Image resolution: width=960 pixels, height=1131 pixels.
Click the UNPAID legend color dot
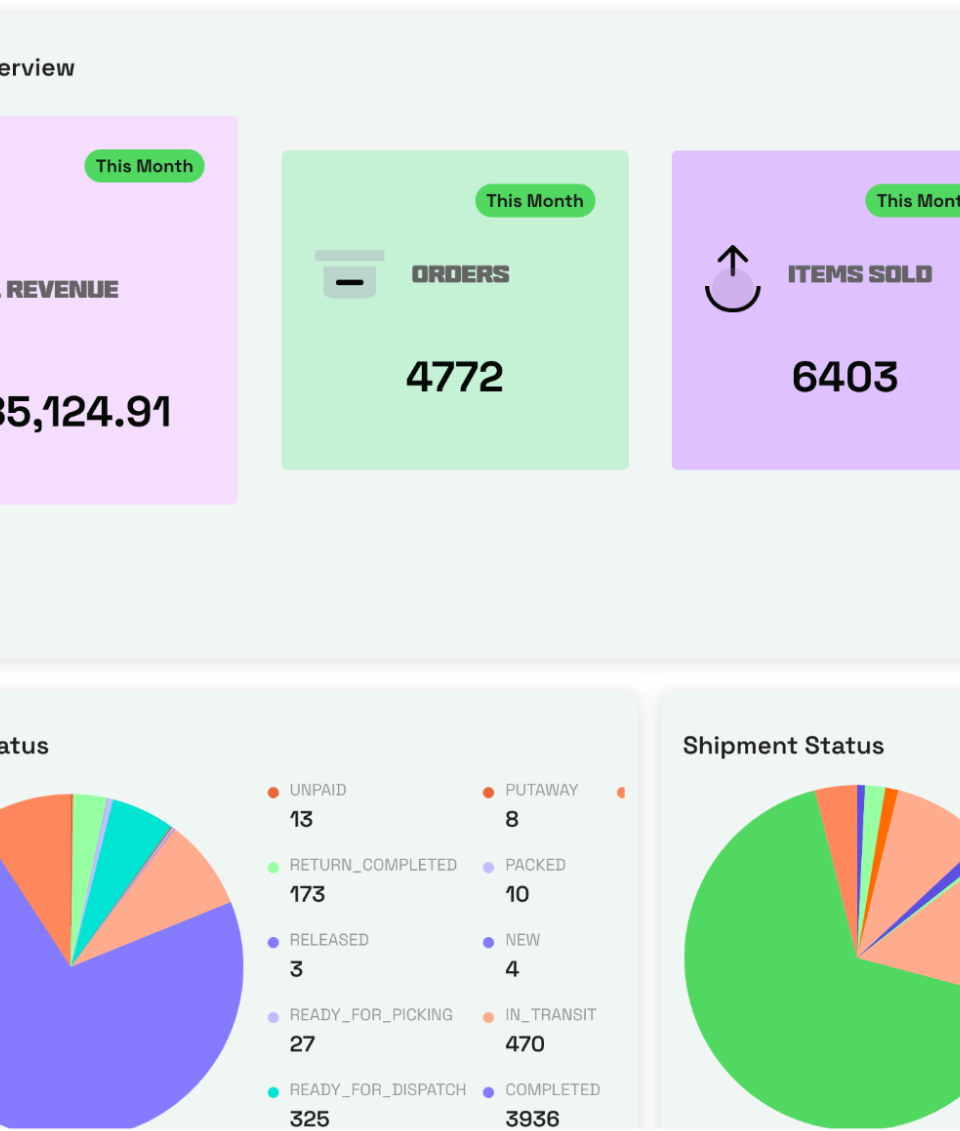click(x=273, y=792)
